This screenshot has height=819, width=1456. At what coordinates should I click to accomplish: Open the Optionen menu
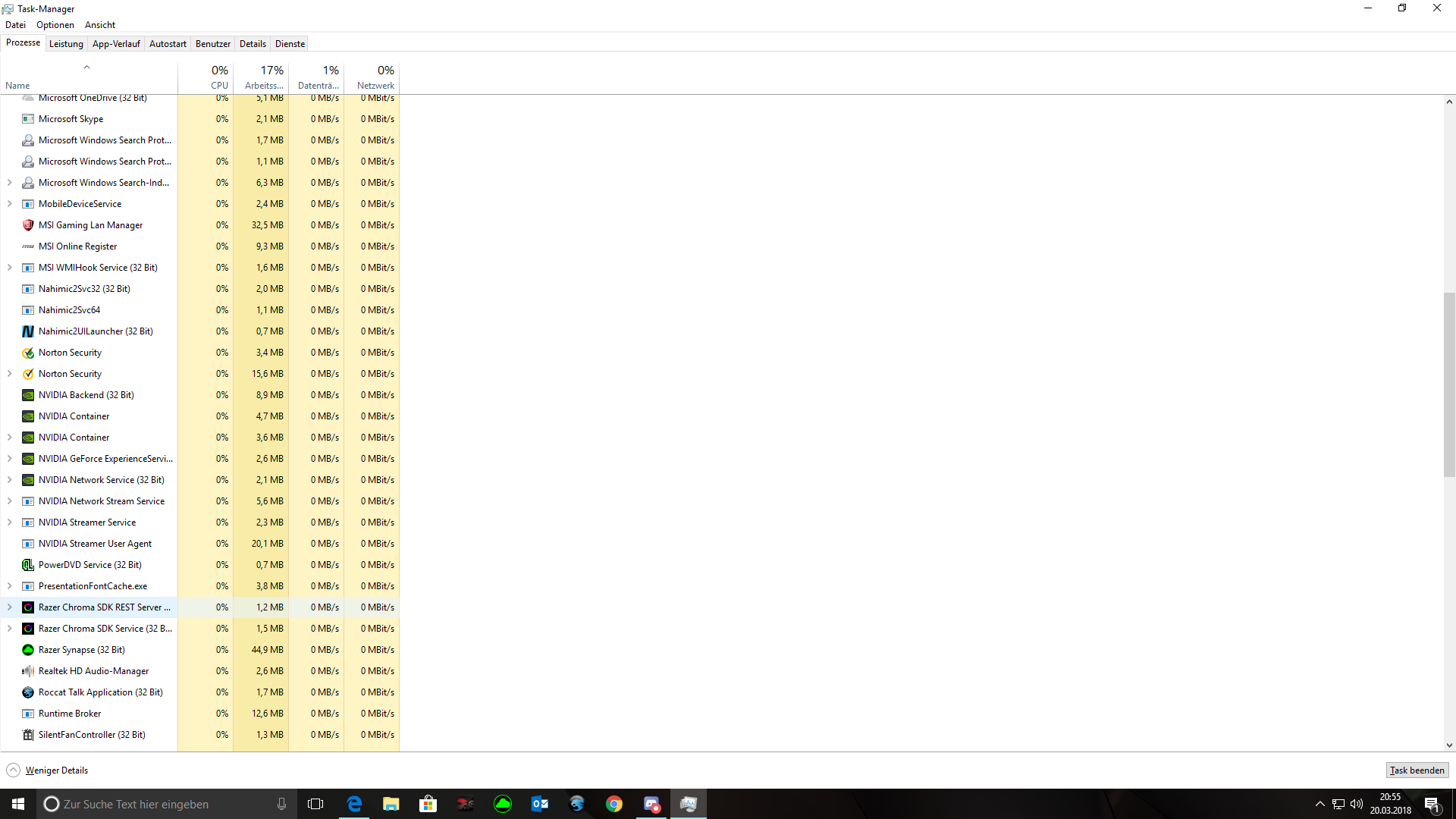[x=55, y=25]
